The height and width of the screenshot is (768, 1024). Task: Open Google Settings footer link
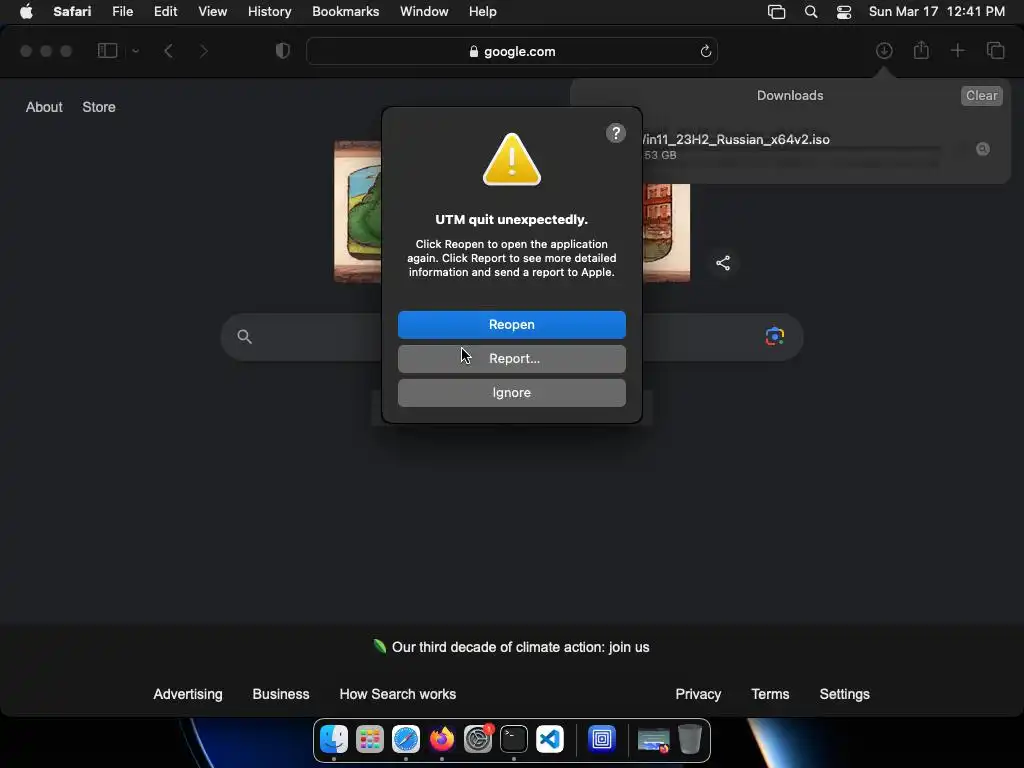844,694
